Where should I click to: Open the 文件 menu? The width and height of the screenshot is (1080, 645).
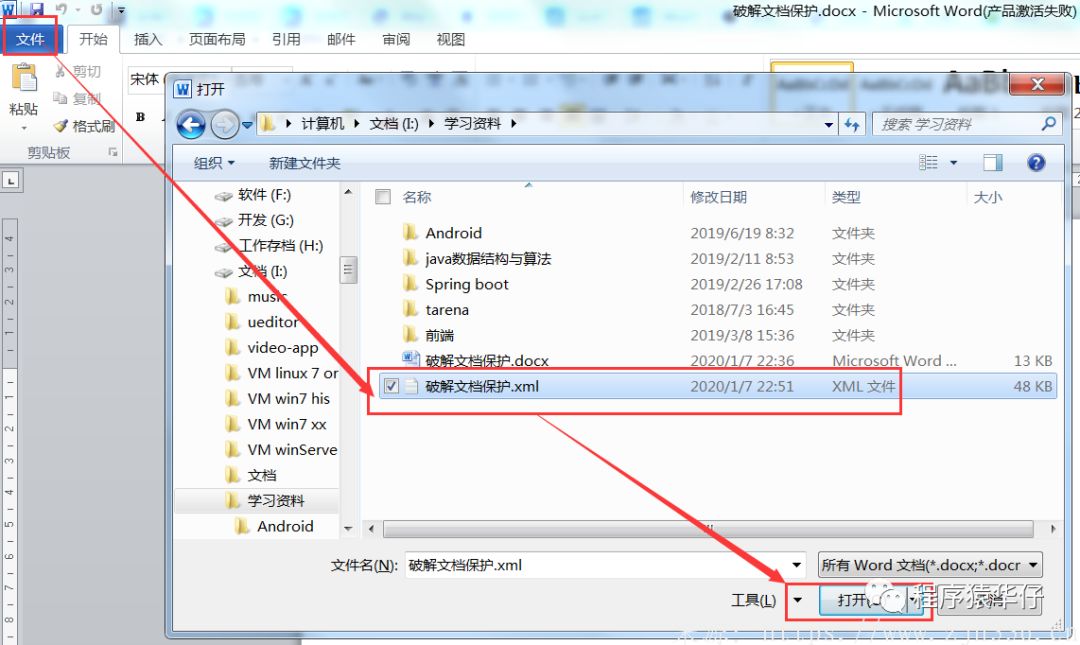[x=31, y=39]
